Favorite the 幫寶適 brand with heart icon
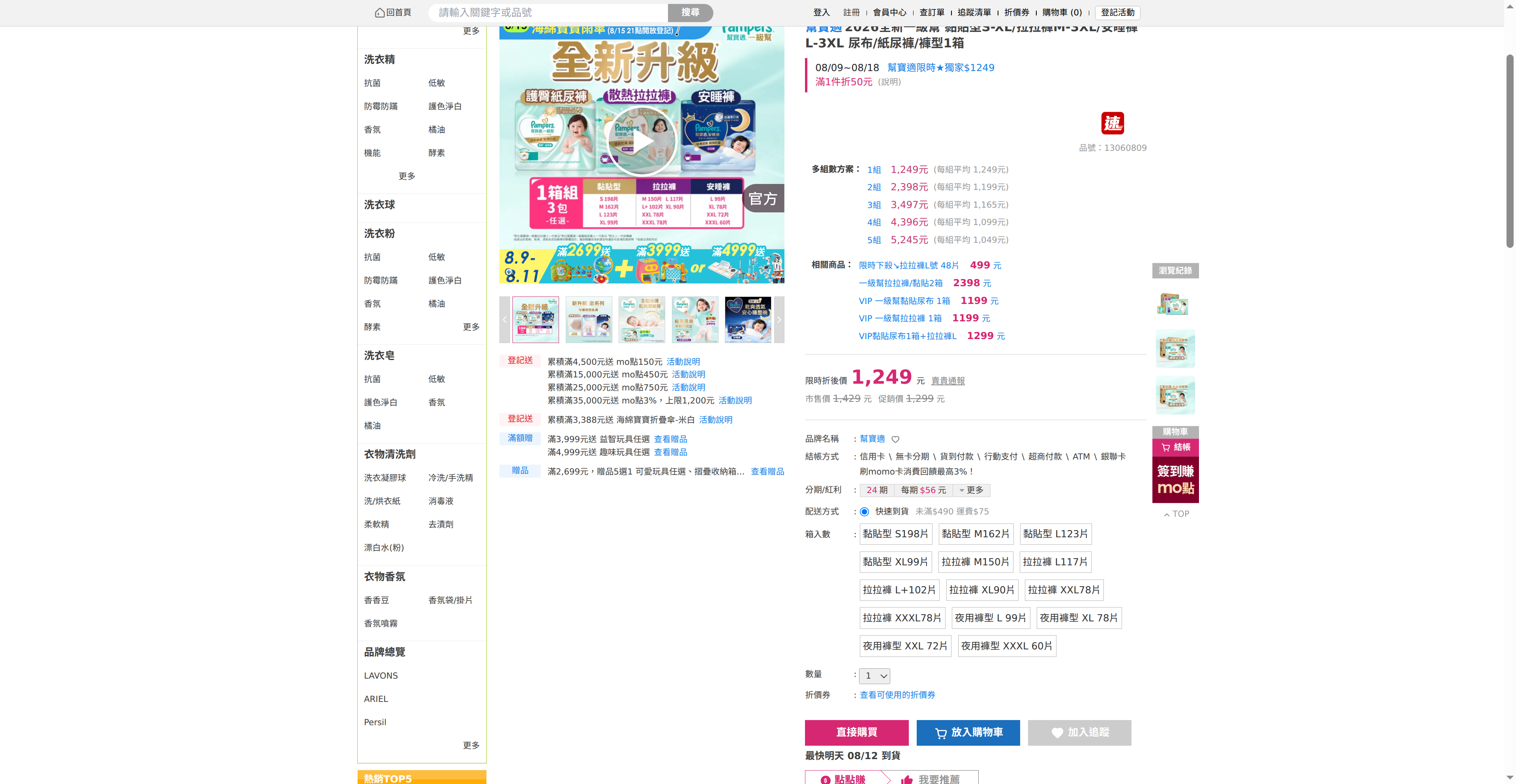 pyautogui.click(x=895, y=439)
